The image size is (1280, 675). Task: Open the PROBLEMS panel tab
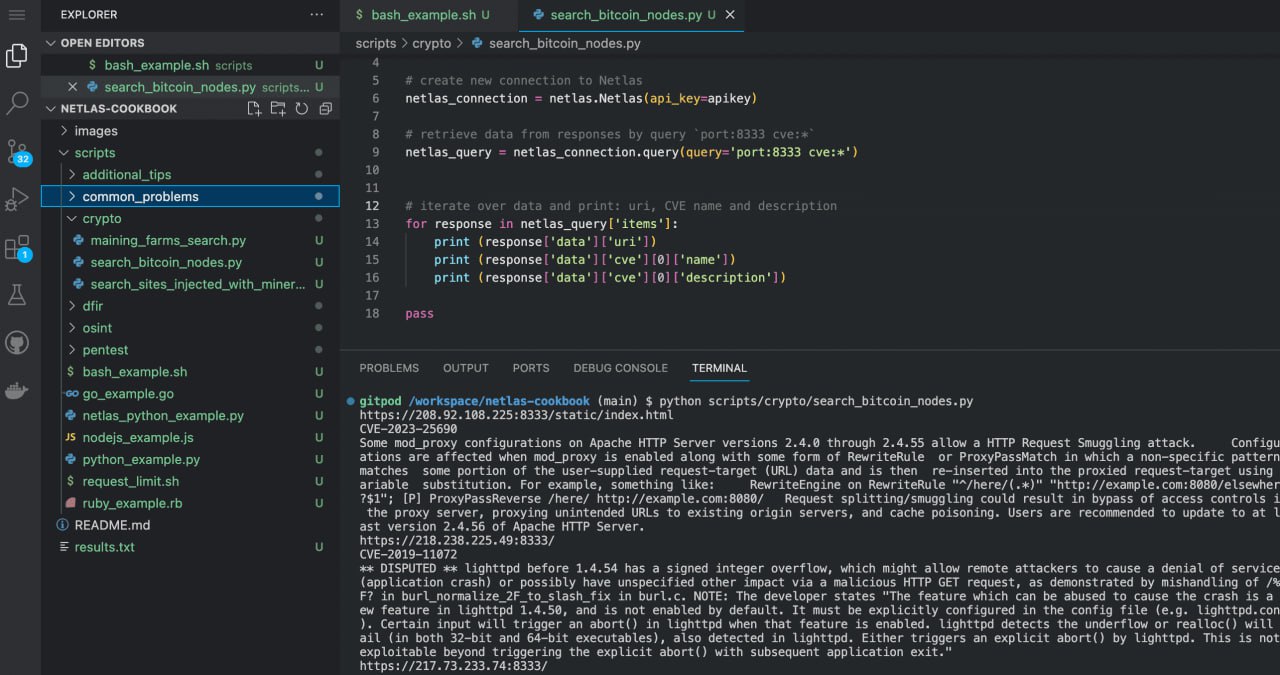389,368
